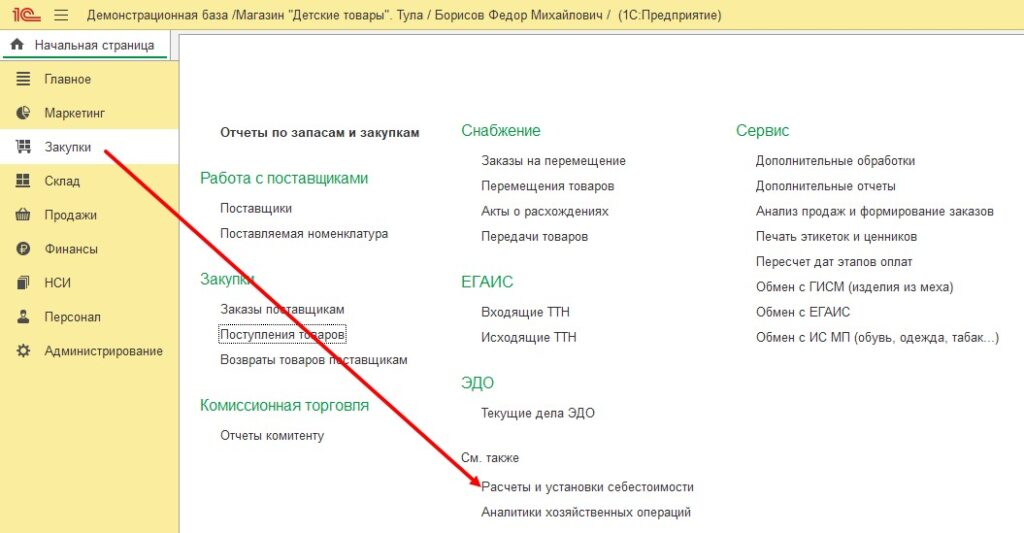Screen dimensions: 1024x533
Task: Open Поступления товаров link
Action: click(x=283, y=334)
